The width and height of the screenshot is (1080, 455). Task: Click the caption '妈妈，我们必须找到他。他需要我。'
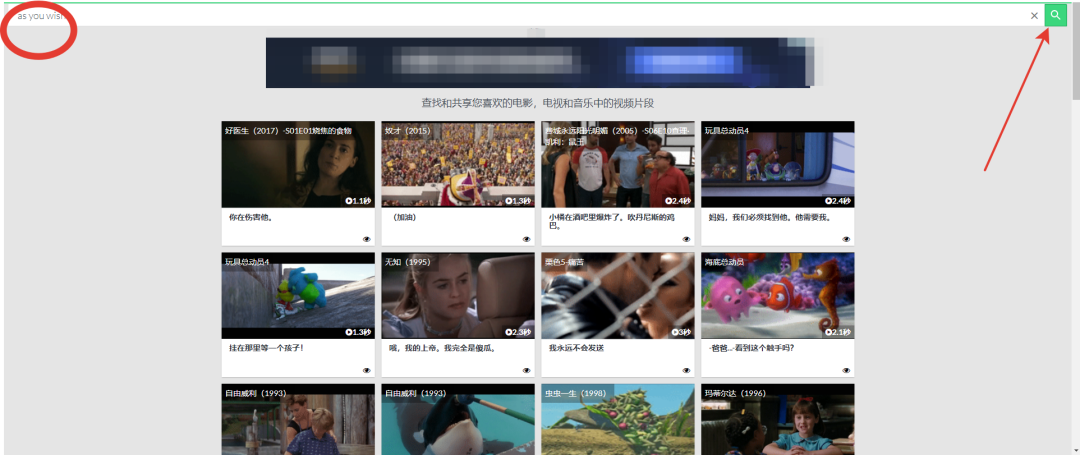coord(770,218)
